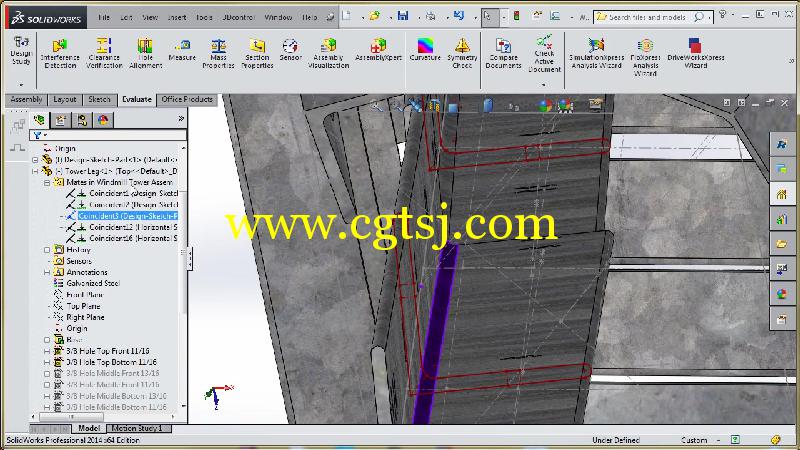This screenshot has width=800, height=450.
Task: Open the Tools menu
Action: 204,17
